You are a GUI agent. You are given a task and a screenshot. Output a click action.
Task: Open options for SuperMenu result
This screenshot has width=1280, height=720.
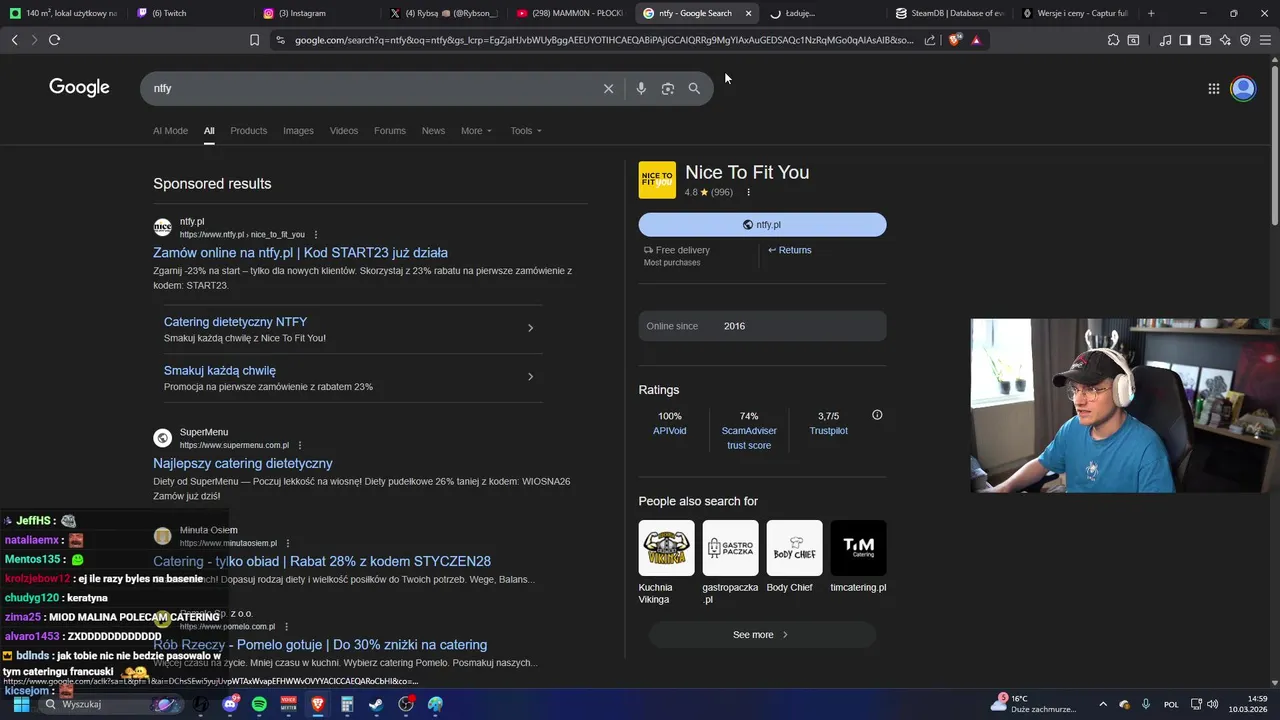point(300,445)
